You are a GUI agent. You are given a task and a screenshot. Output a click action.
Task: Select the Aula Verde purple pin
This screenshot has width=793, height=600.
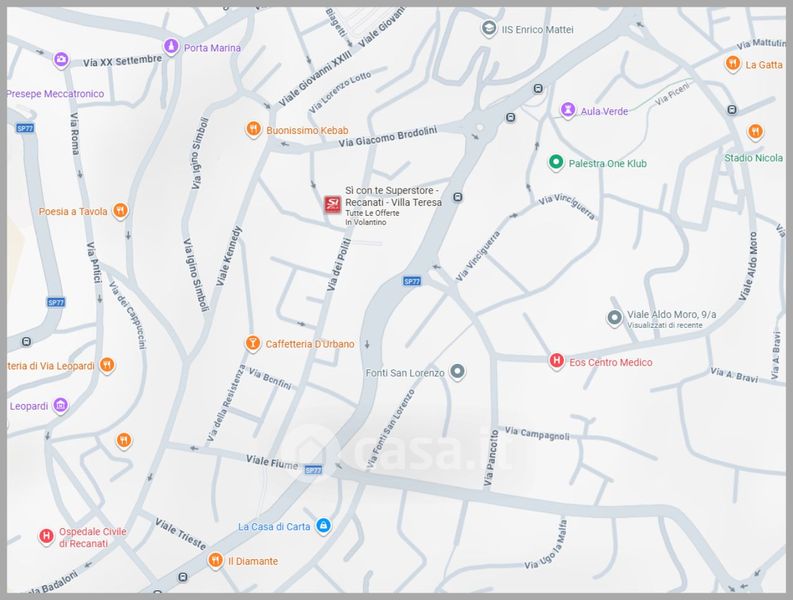(x=567, y=110)
